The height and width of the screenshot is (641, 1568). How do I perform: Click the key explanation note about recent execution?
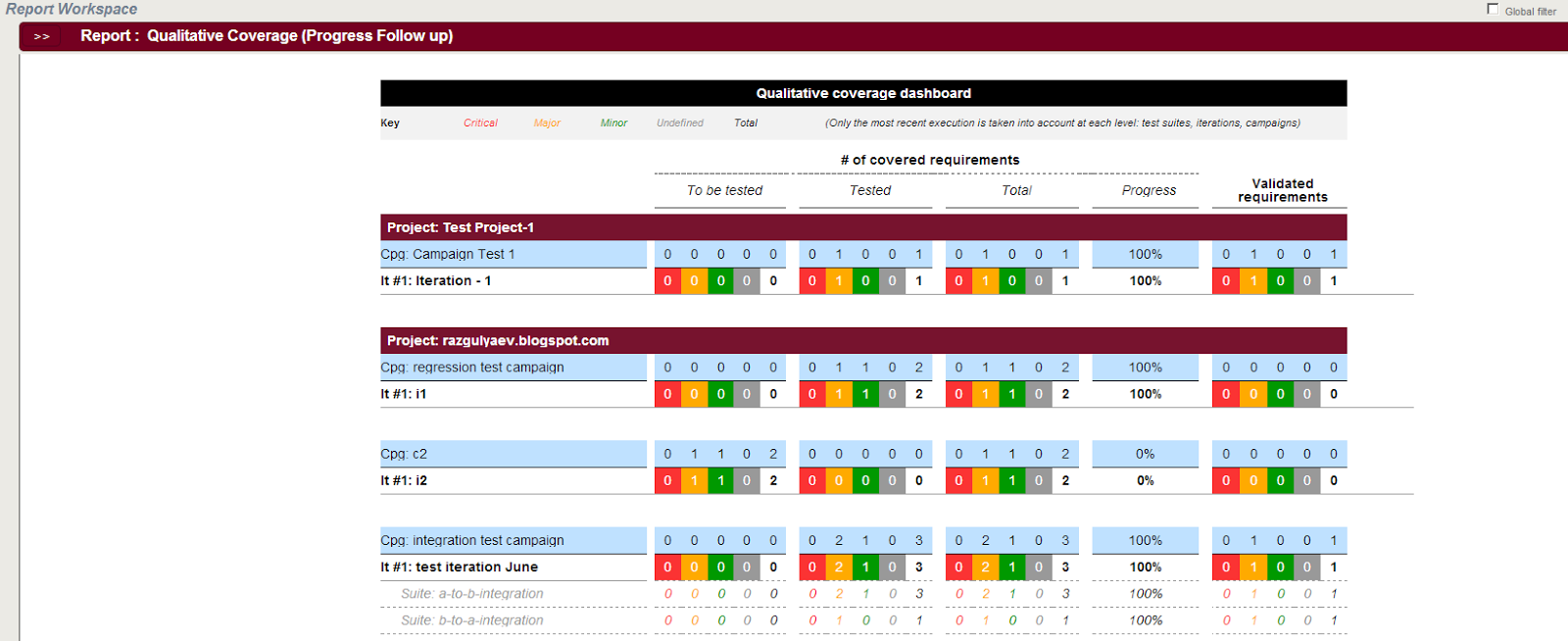(x=1062, y=123)
